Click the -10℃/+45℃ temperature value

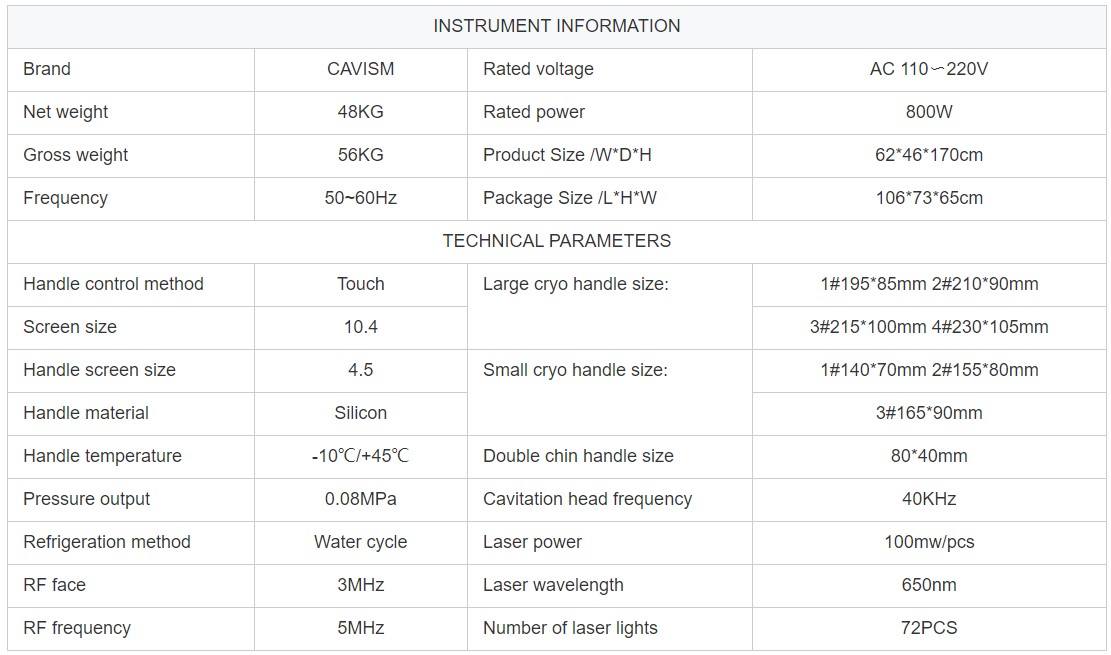click(360, 456)
